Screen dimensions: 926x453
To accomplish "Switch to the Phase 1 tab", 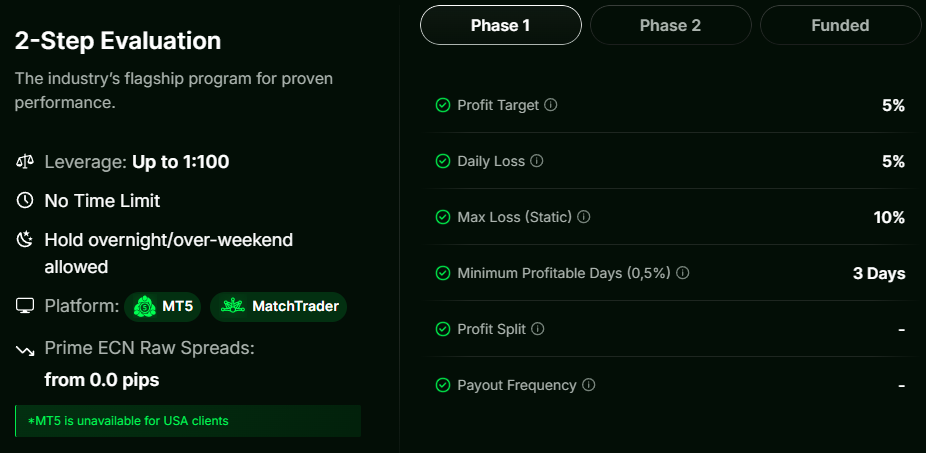I will (500, 25).
